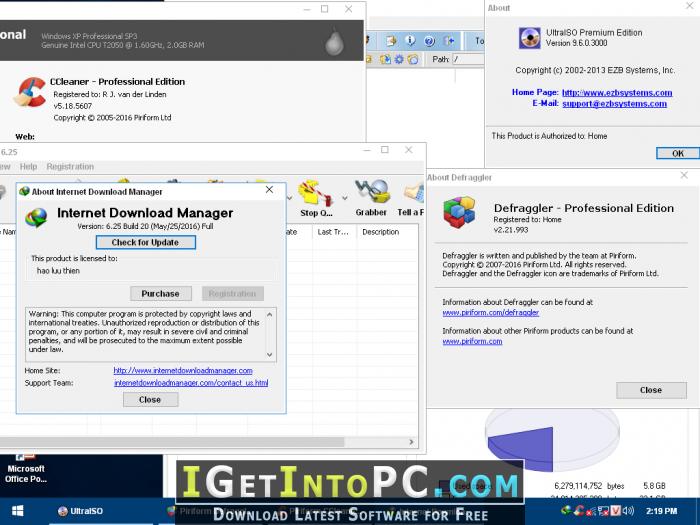Click the UltraISO Path input field

(469, 59)
